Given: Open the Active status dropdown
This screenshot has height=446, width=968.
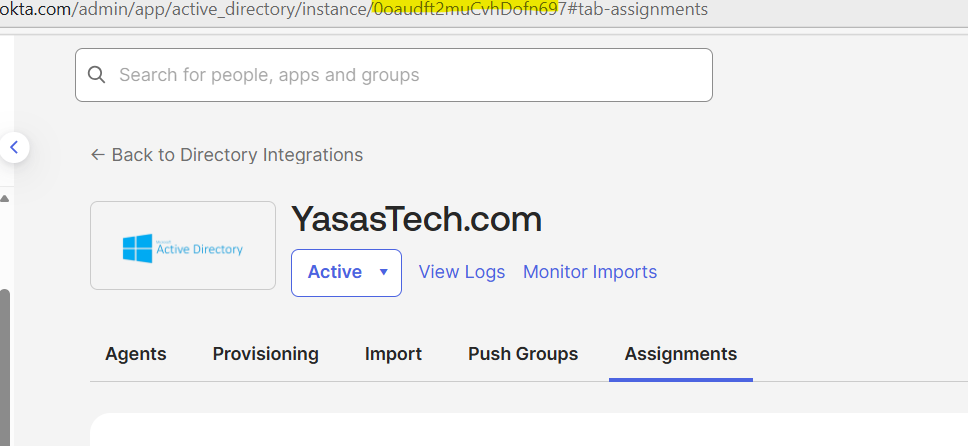Looking at the screenshot, I should pos(346,272).
